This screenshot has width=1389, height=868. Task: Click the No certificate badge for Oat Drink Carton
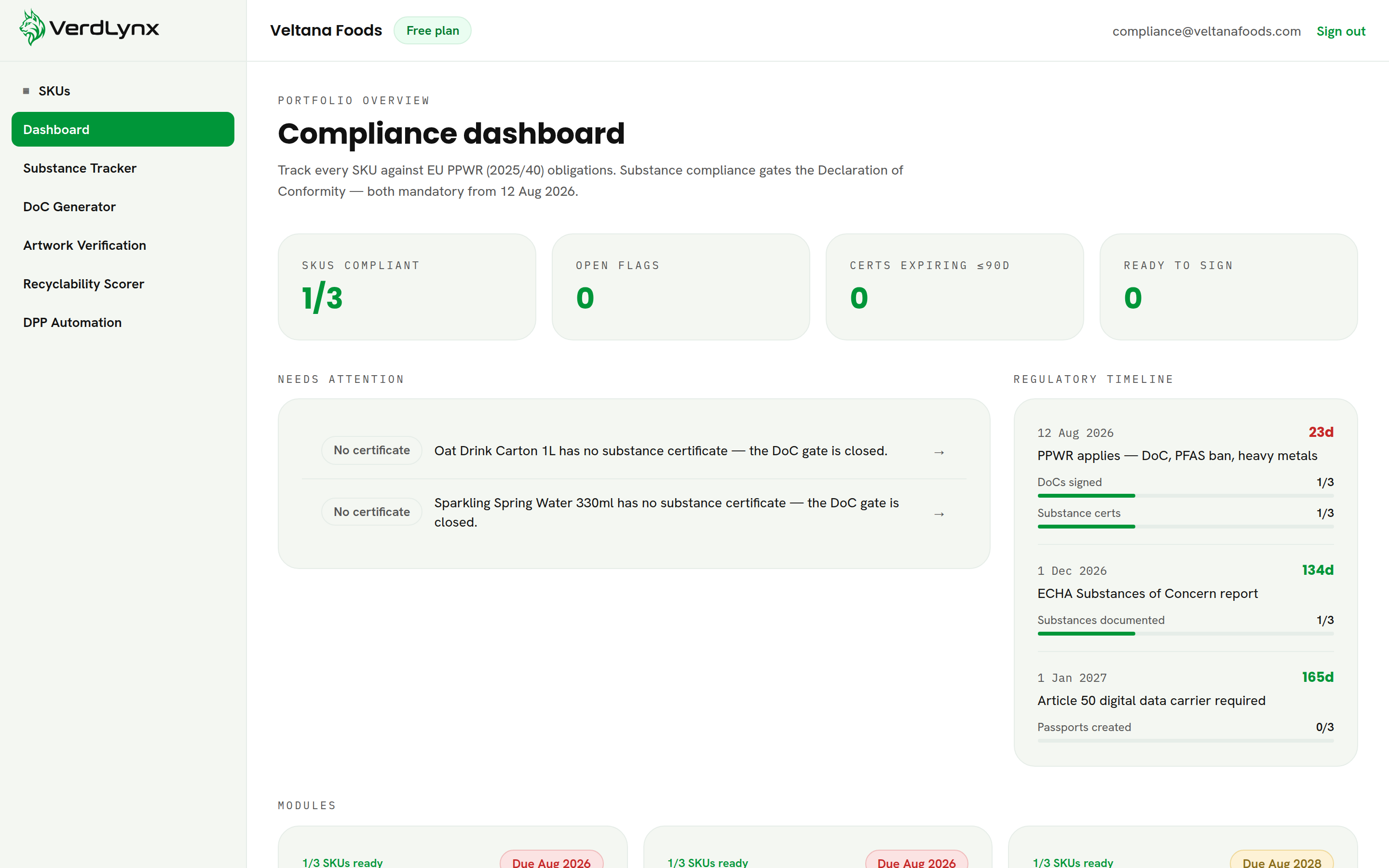pos(371,450)
